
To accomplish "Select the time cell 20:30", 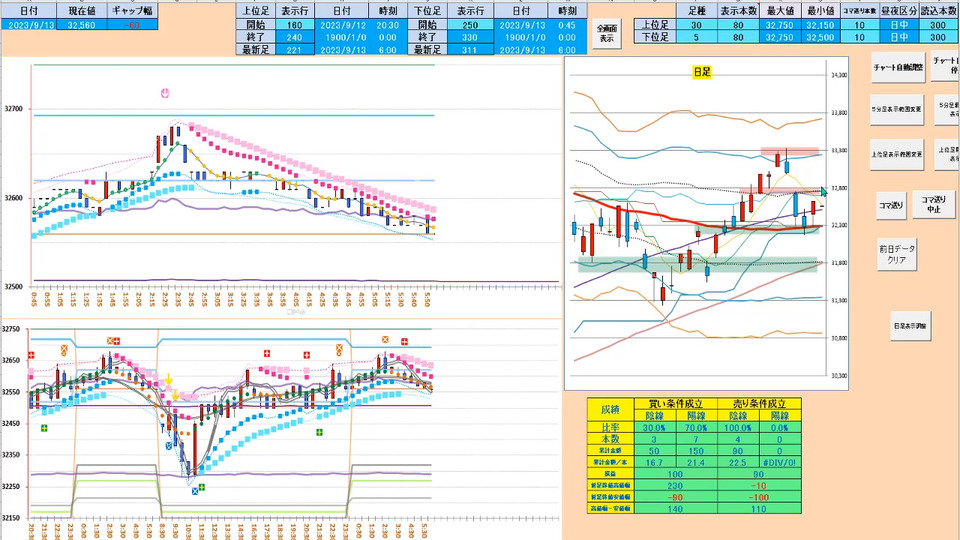I will (388, 25).
